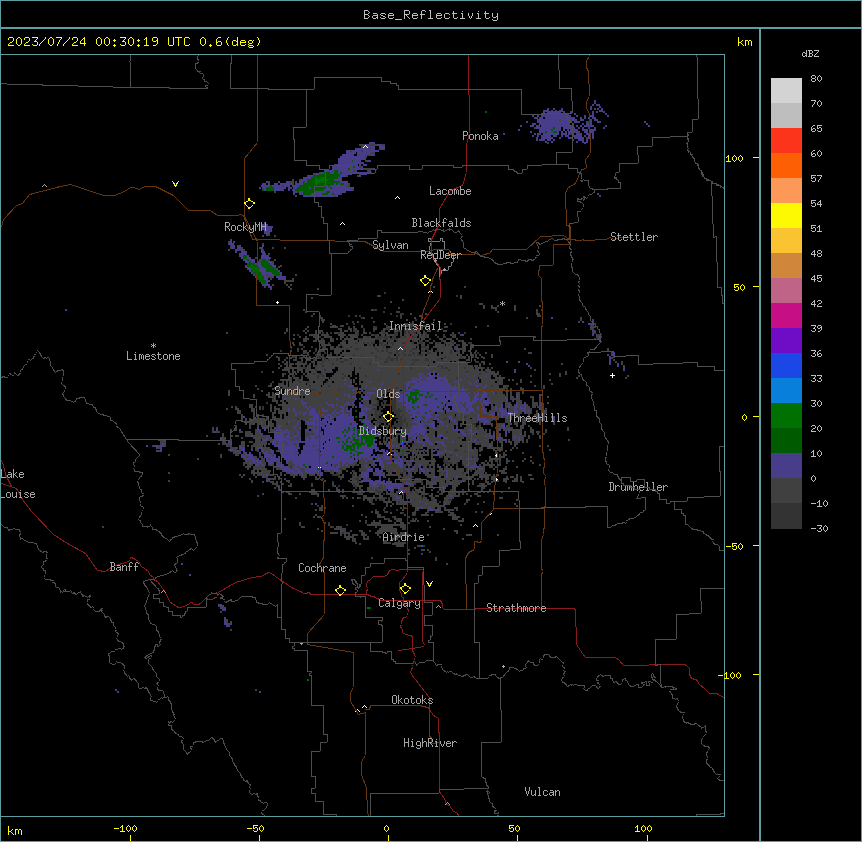Click the Ponoka label
862x842 pixels.
click(480, 136)
